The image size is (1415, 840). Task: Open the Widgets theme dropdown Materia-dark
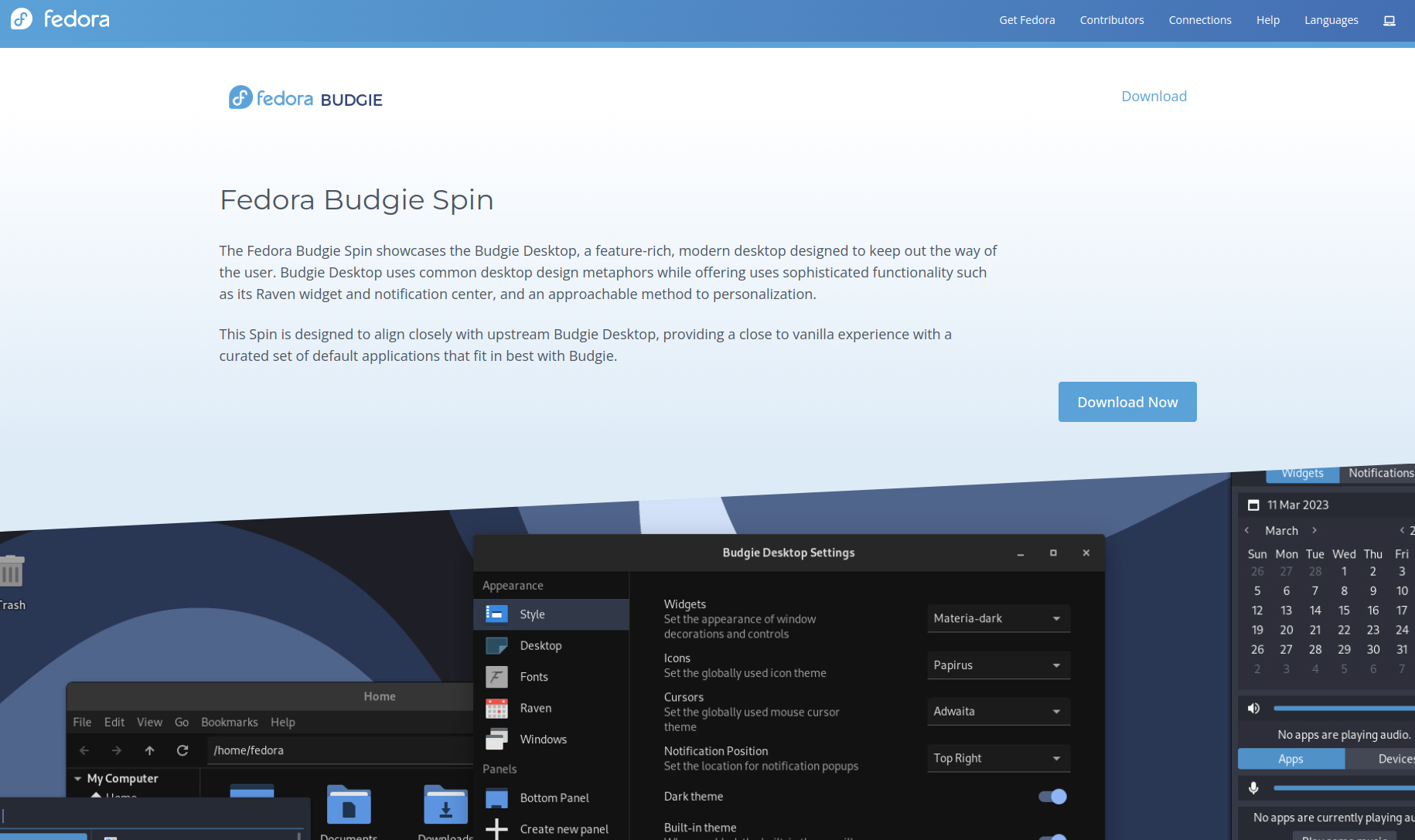(x=998, y=618)
